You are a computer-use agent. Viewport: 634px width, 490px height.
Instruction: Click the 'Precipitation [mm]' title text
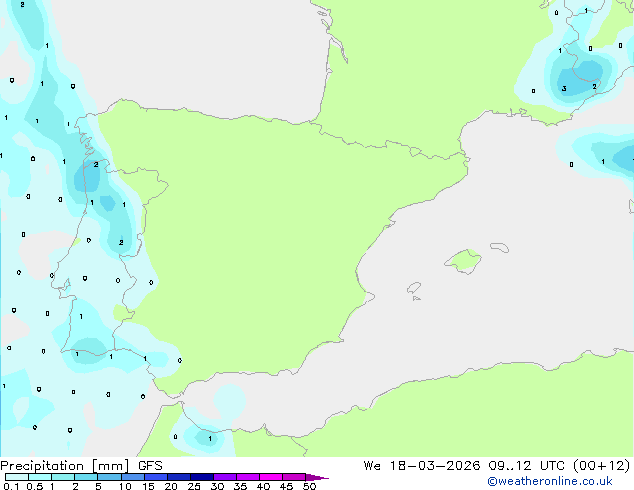point(65,466)
